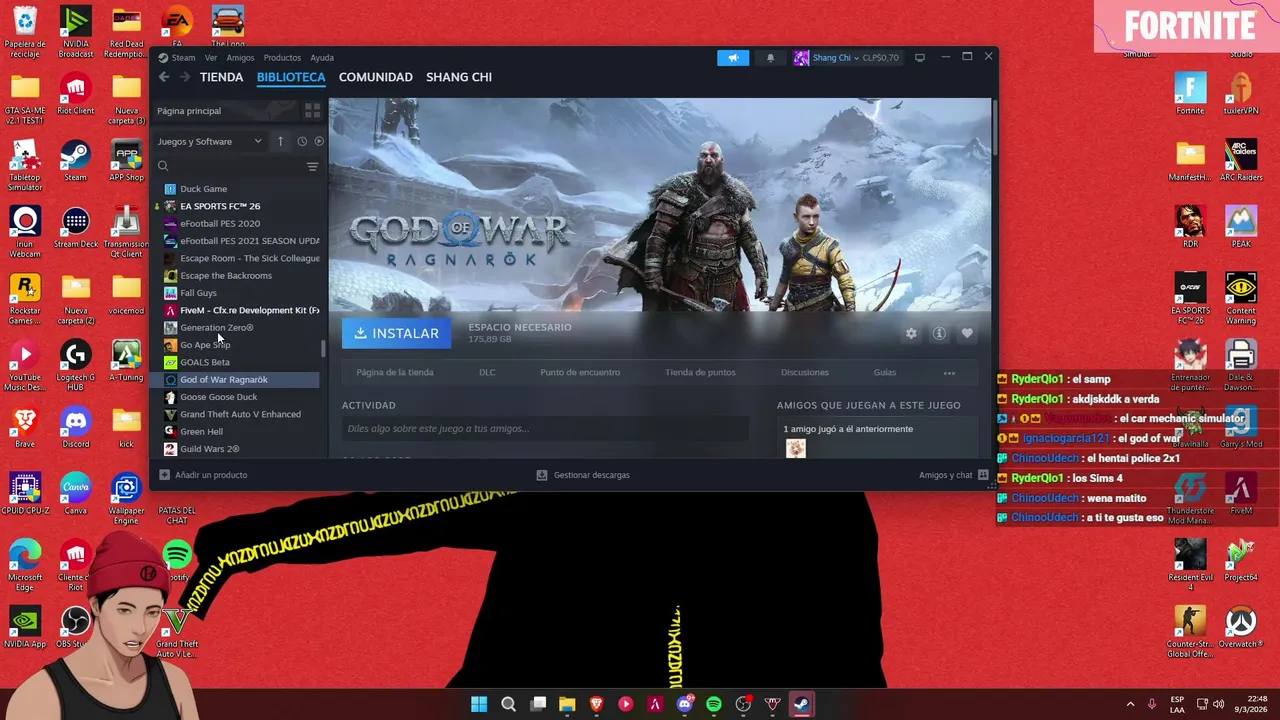Go to the TIENDA tab
Screen dimensions: 1280x720
221,77
